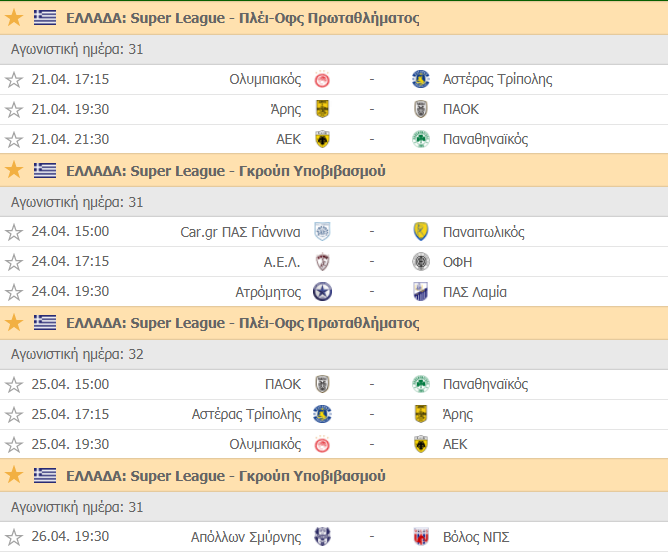Open the ΑΕΚ vs Παναθηναϊκός match on 21.04.
Screen dimensions: 668x556
coord(371,140)
